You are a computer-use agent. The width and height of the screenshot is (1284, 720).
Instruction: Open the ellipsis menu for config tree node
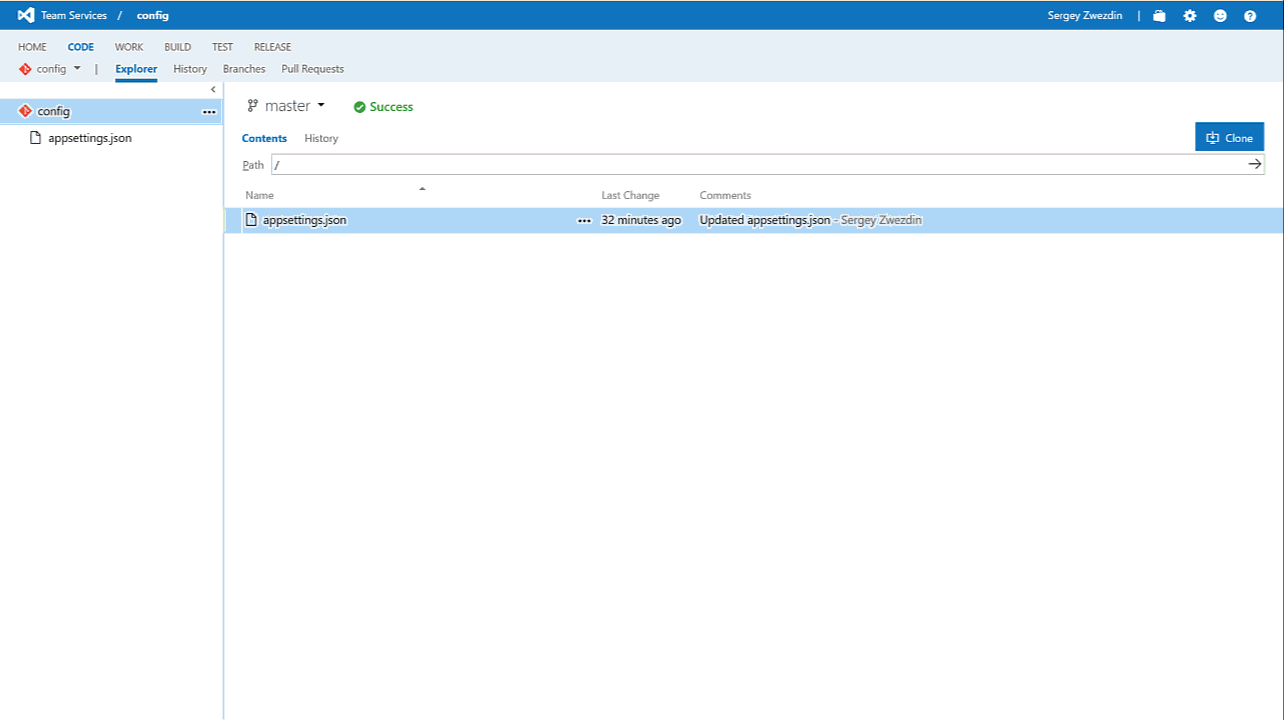(209, 112)
